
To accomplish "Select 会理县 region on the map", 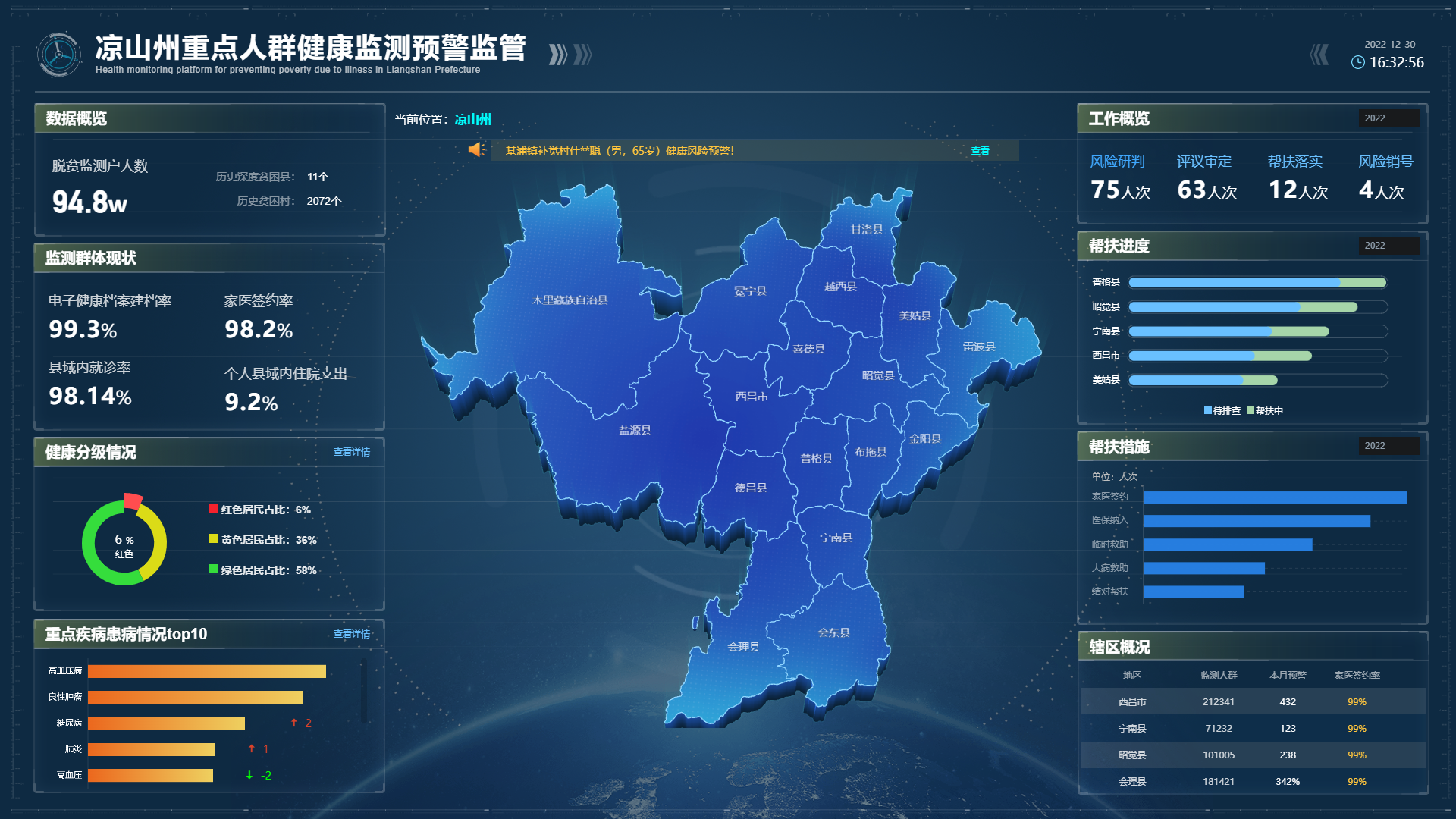I will pos(743,647).
